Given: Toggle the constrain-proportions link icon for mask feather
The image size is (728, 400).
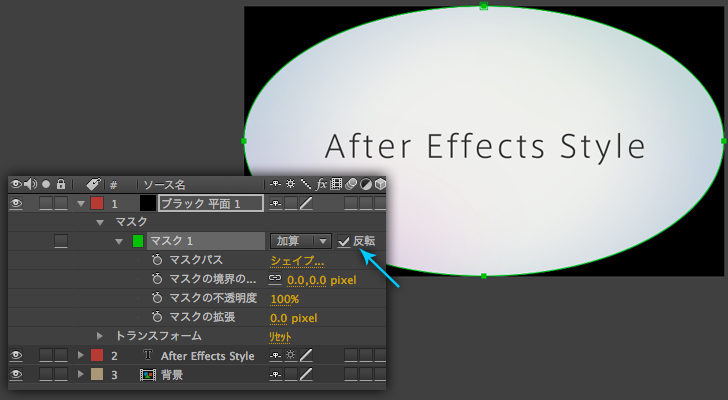Looking at the screenshot, I should point(275,278).
